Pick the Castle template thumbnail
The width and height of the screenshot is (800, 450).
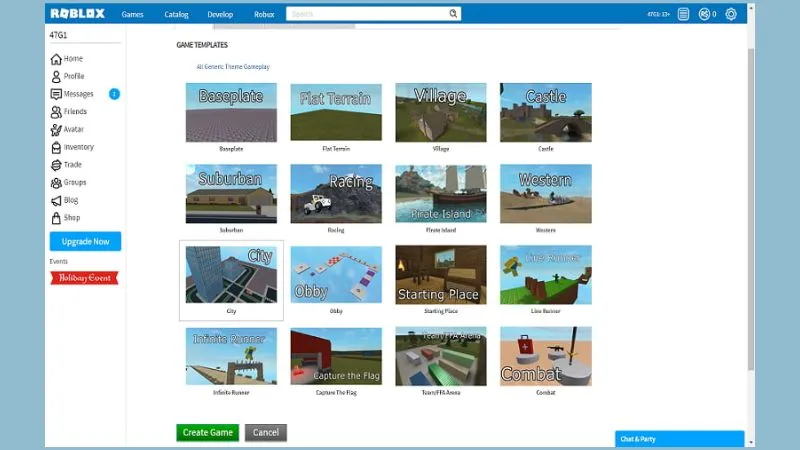[x=546, y=112]
